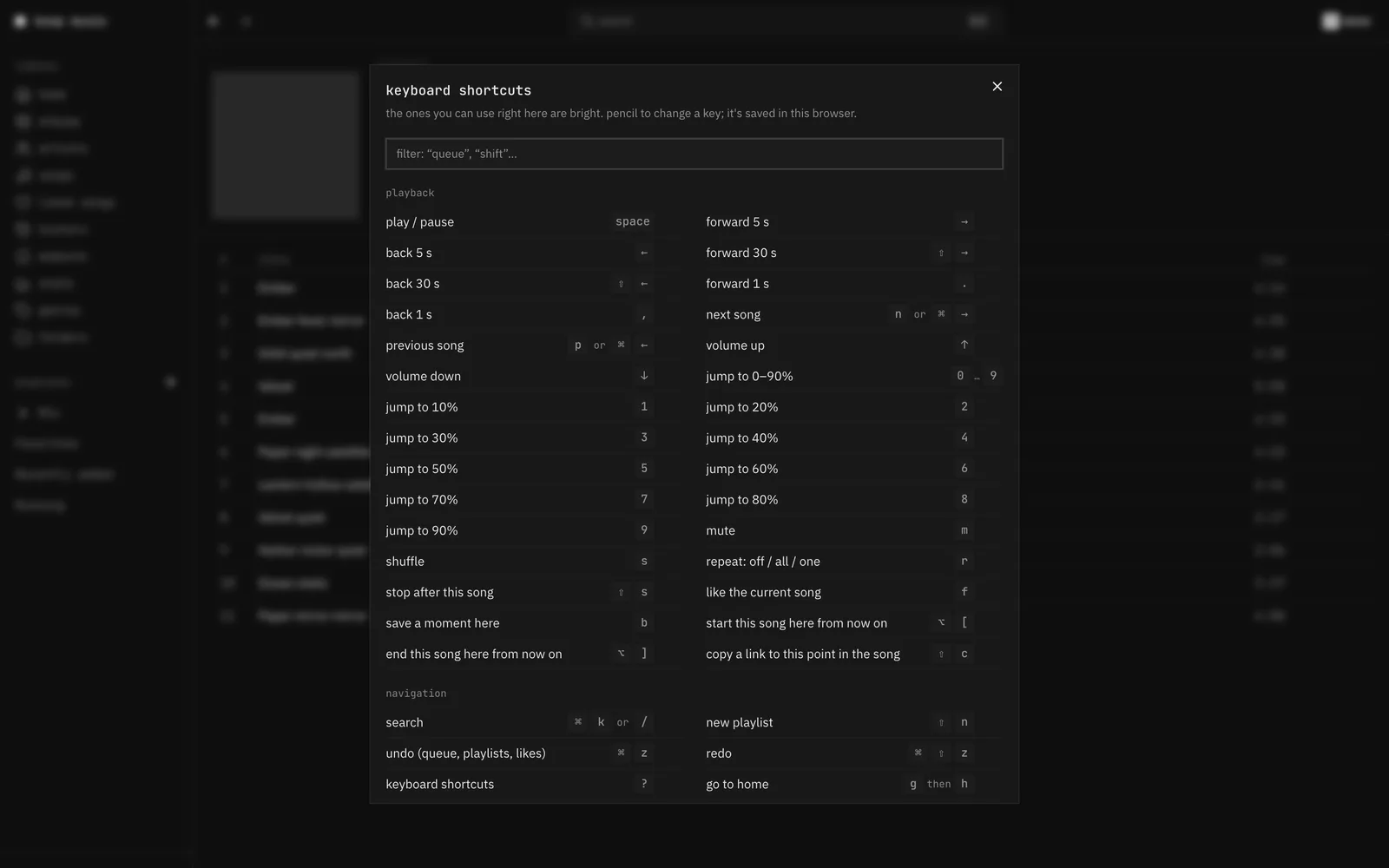Screen dimensions: 1389x868
Task: Select the 'save a moment here' label
Action: (x=442, y=623)
